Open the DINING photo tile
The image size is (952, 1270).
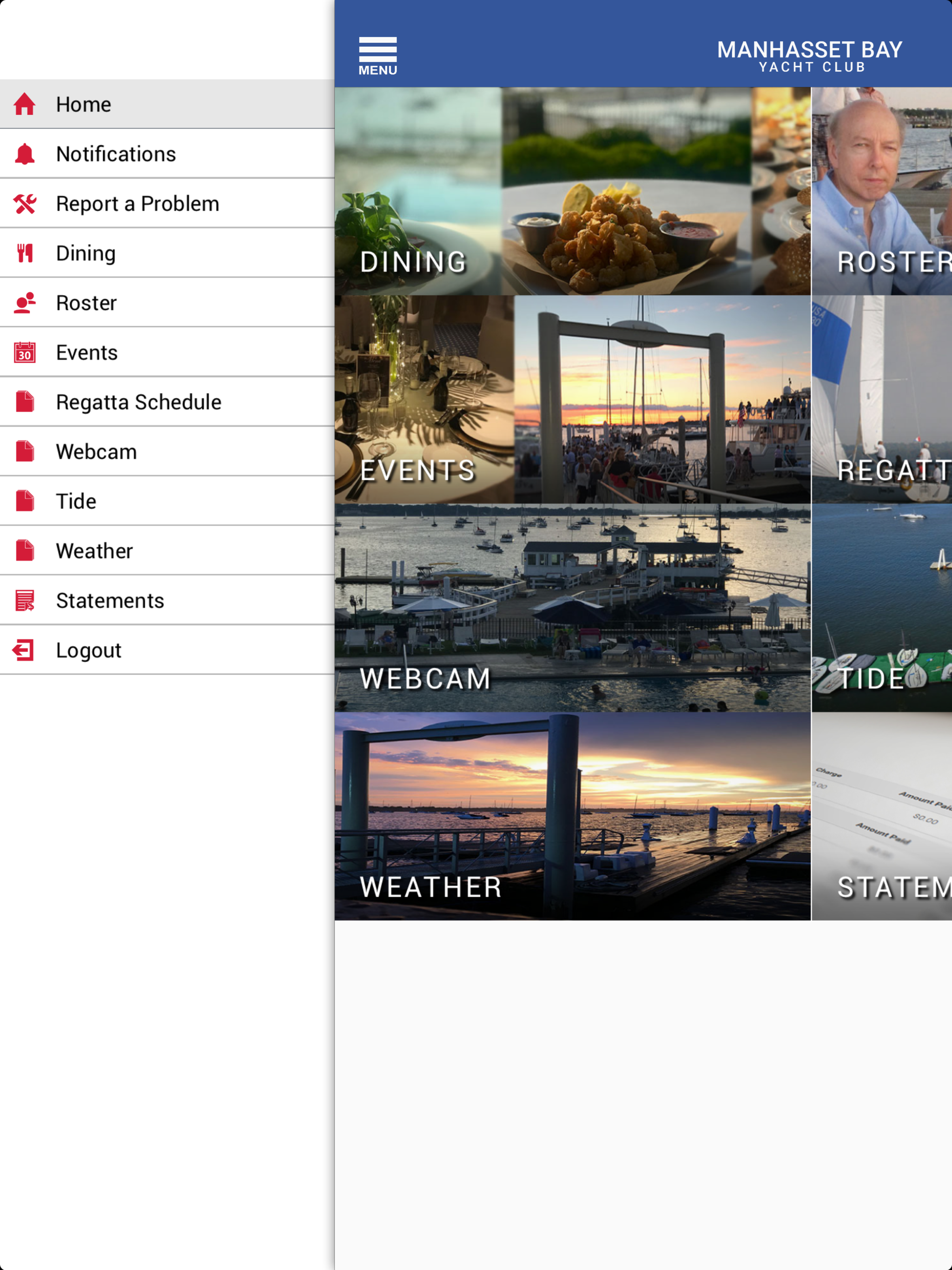point(573,191)
